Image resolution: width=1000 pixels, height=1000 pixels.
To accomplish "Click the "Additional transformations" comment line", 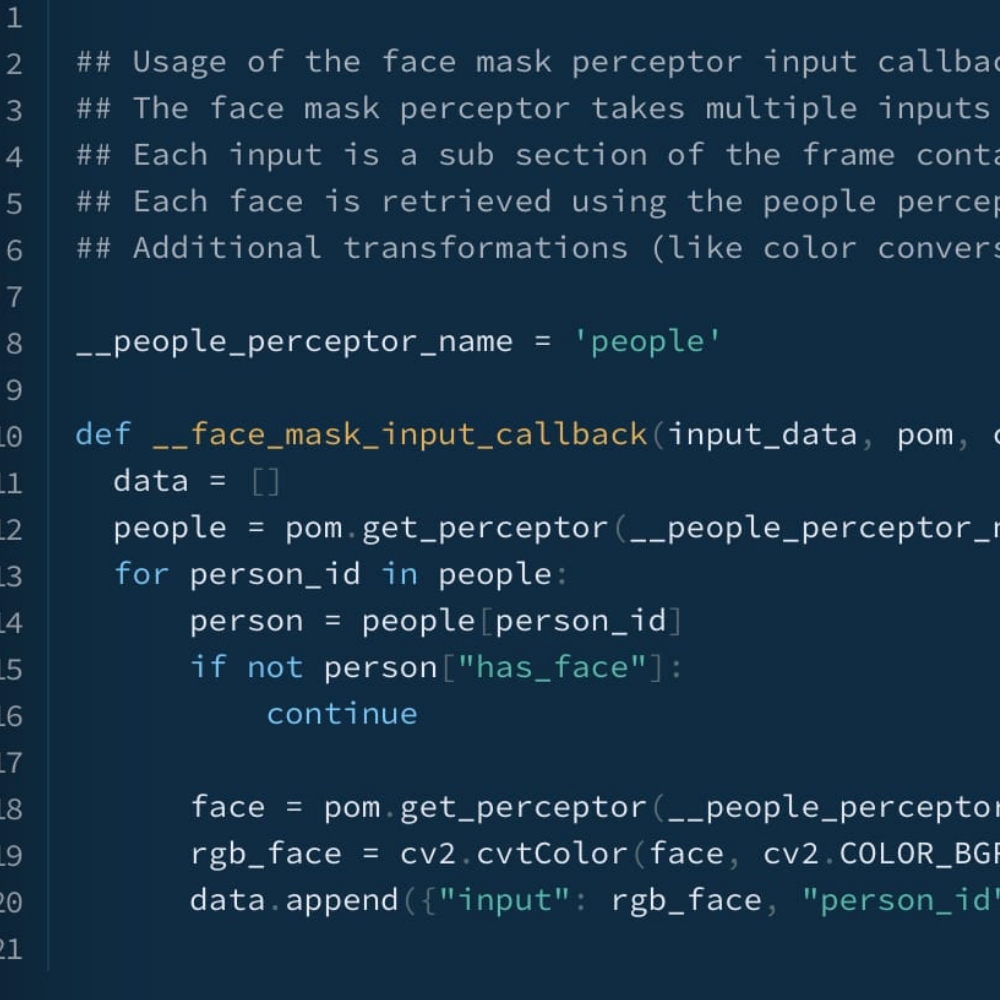I will (538, 249).
